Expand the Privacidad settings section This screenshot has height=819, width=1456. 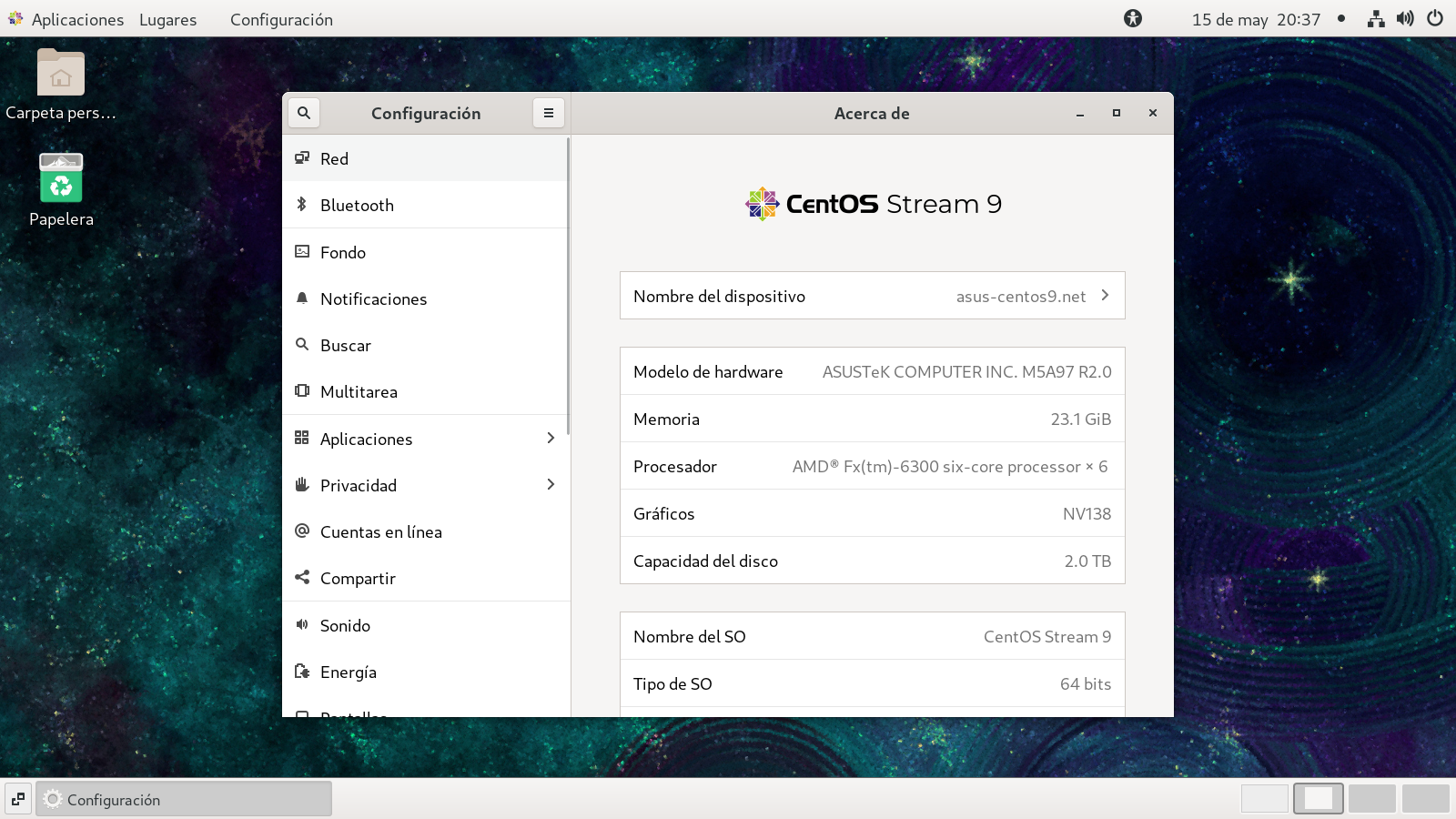point(426,485)
